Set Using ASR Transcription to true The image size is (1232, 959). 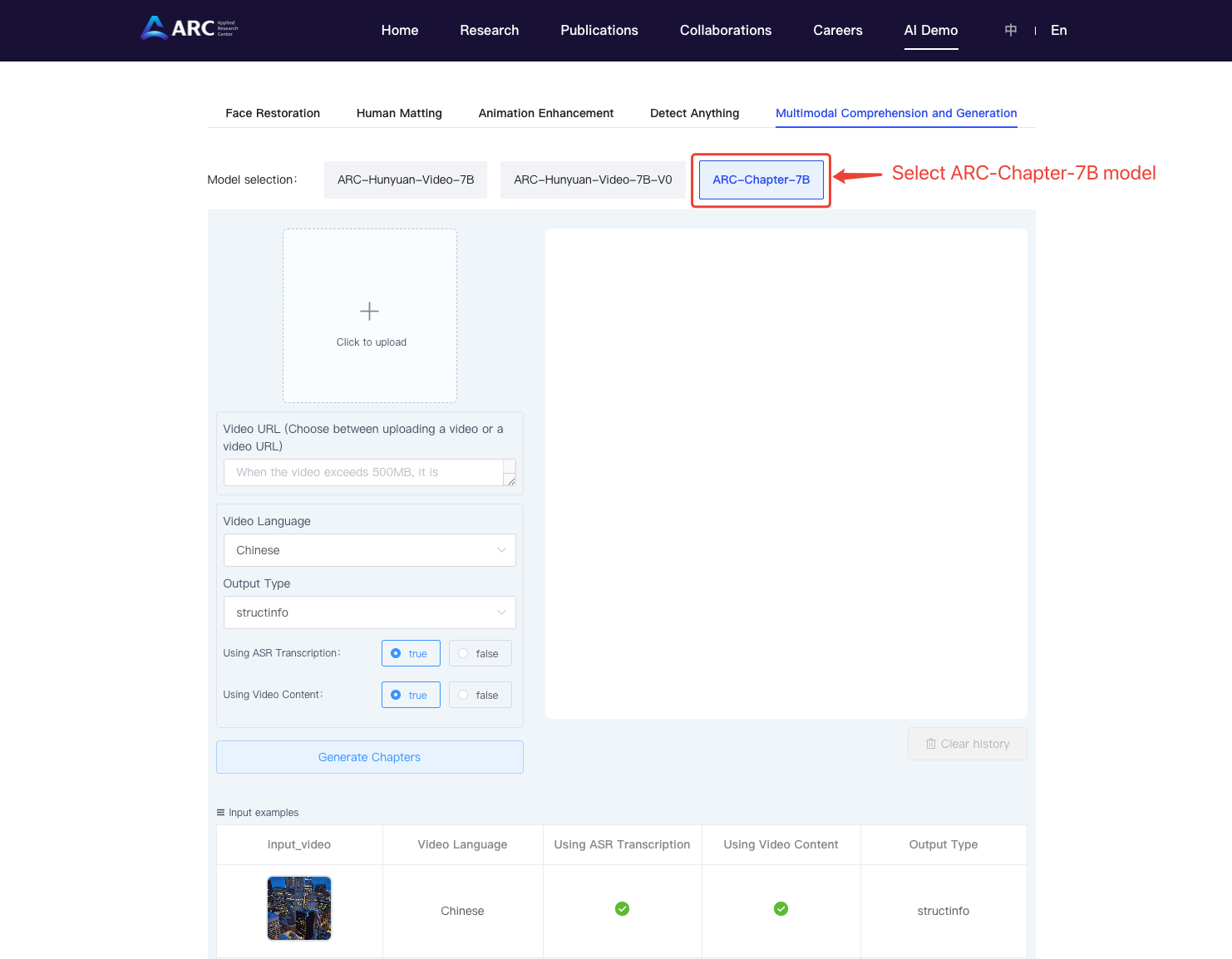tap(411, 653)
